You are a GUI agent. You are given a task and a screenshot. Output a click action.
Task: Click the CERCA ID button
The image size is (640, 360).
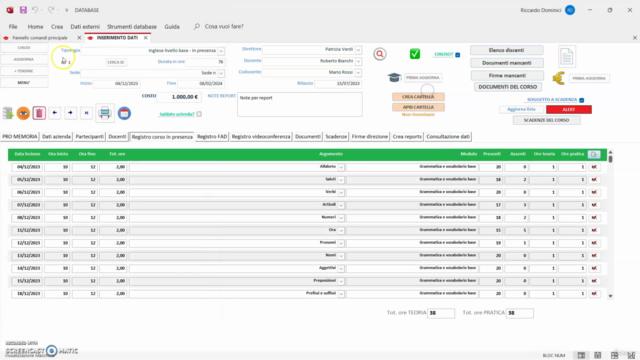116,62
